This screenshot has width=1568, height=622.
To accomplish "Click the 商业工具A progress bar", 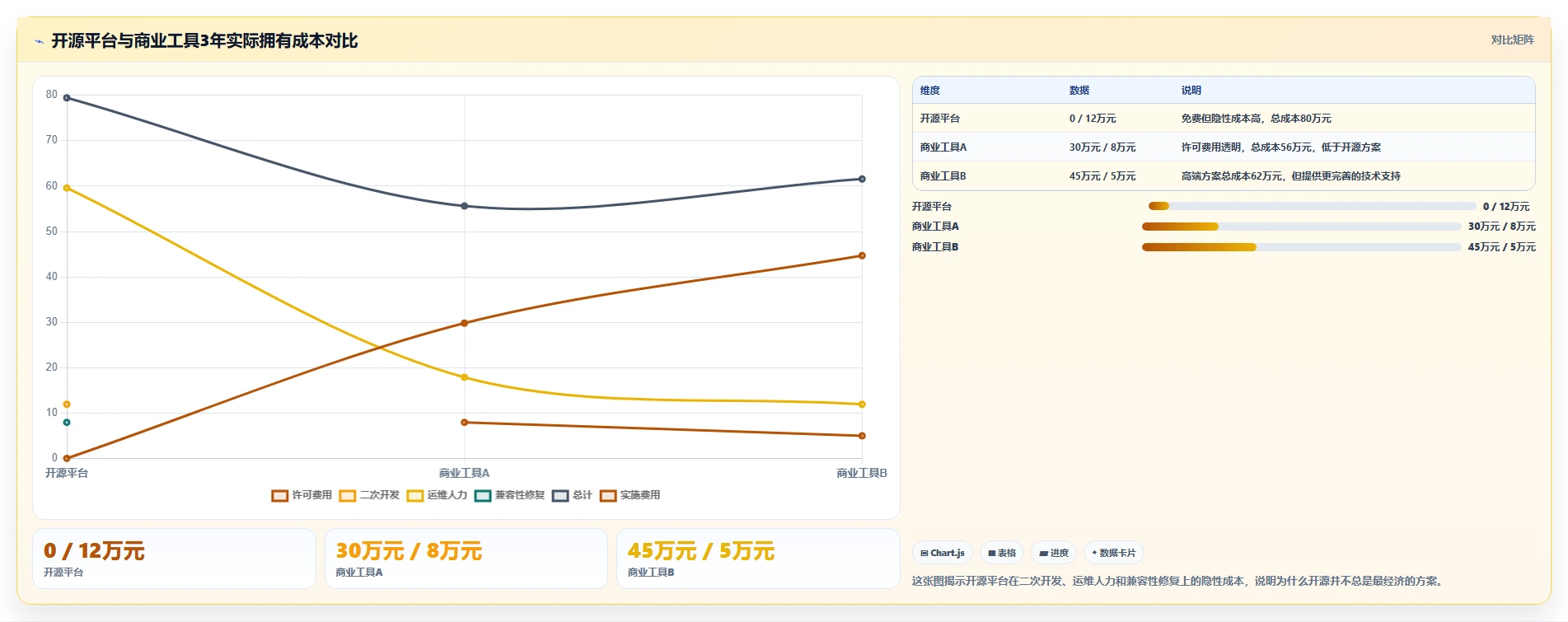I will tap(1301, 227).
